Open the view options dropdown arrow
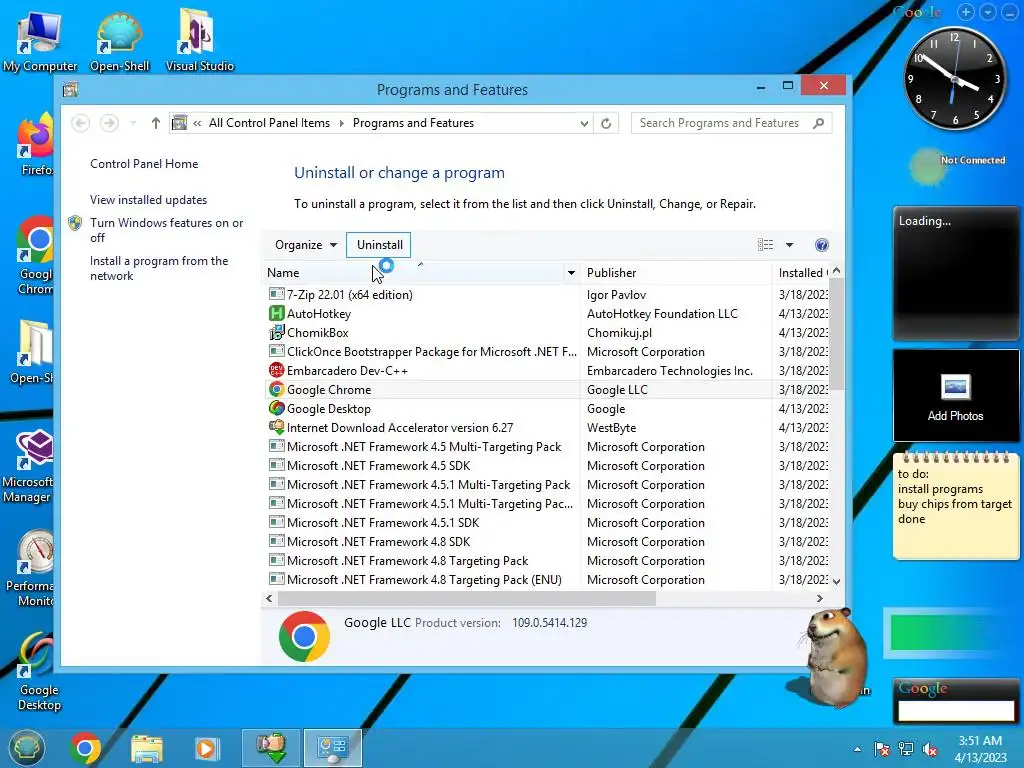1024x768 pixels. (x=790, y=245)
